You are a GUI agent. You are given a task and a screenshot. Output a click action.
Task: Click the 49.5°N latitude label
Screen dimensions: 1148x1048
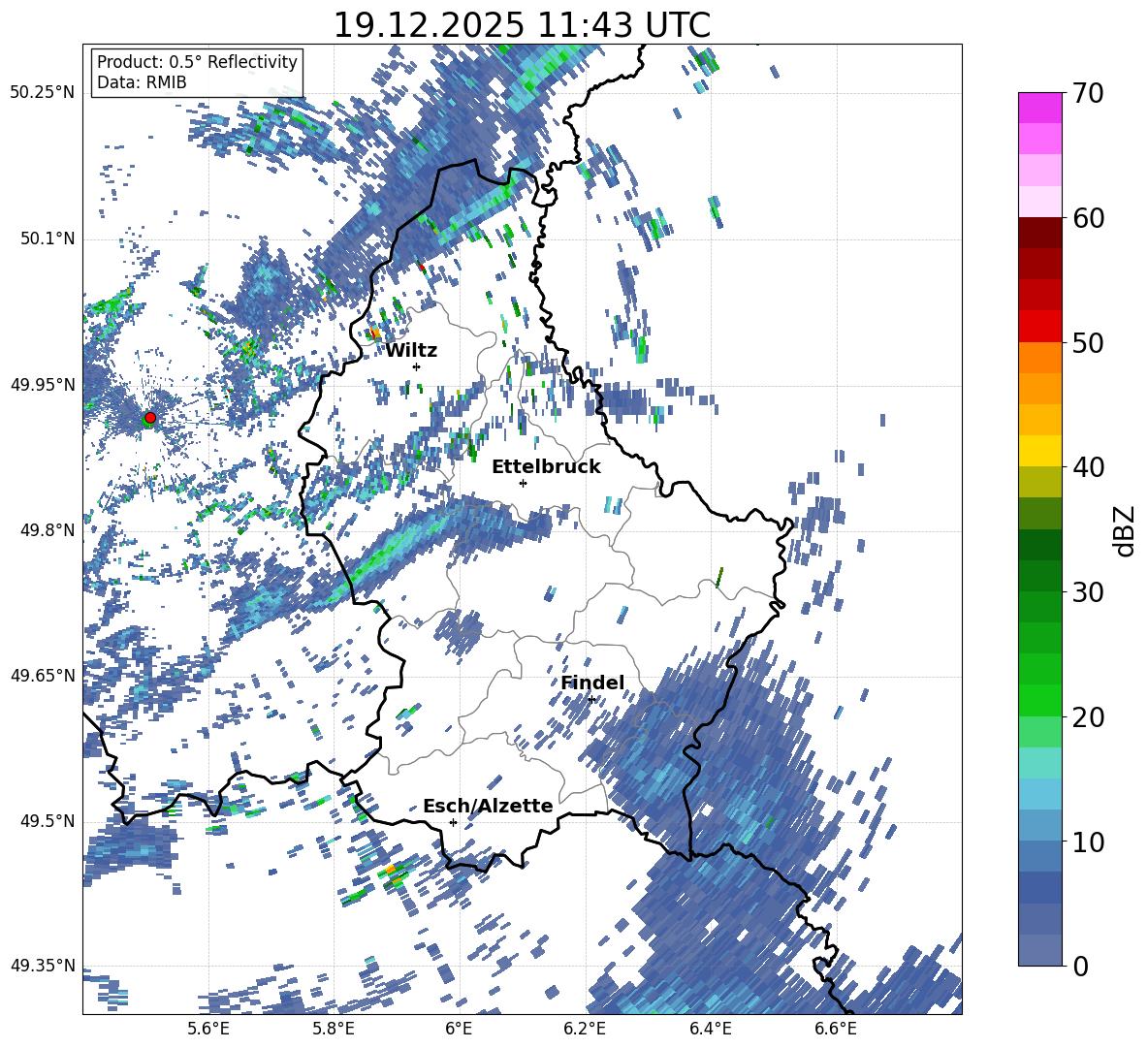[47, 821]
